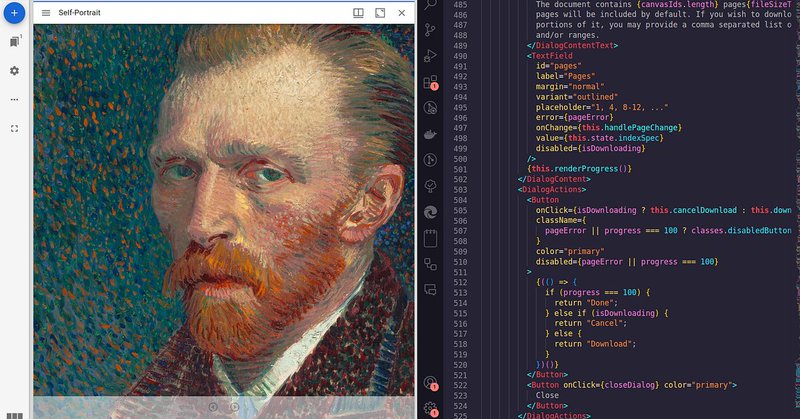Click this.renderProgress() on line 501
The width and height of the screenshot is (800, 419).
click(579, 168)
